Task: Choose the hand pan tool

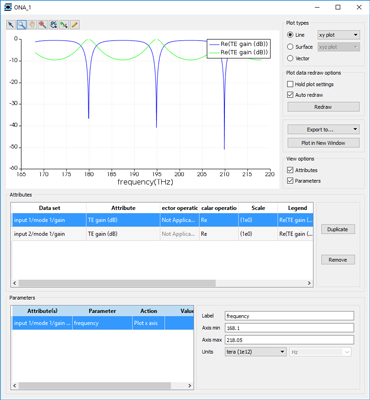Action: point(32,25)
